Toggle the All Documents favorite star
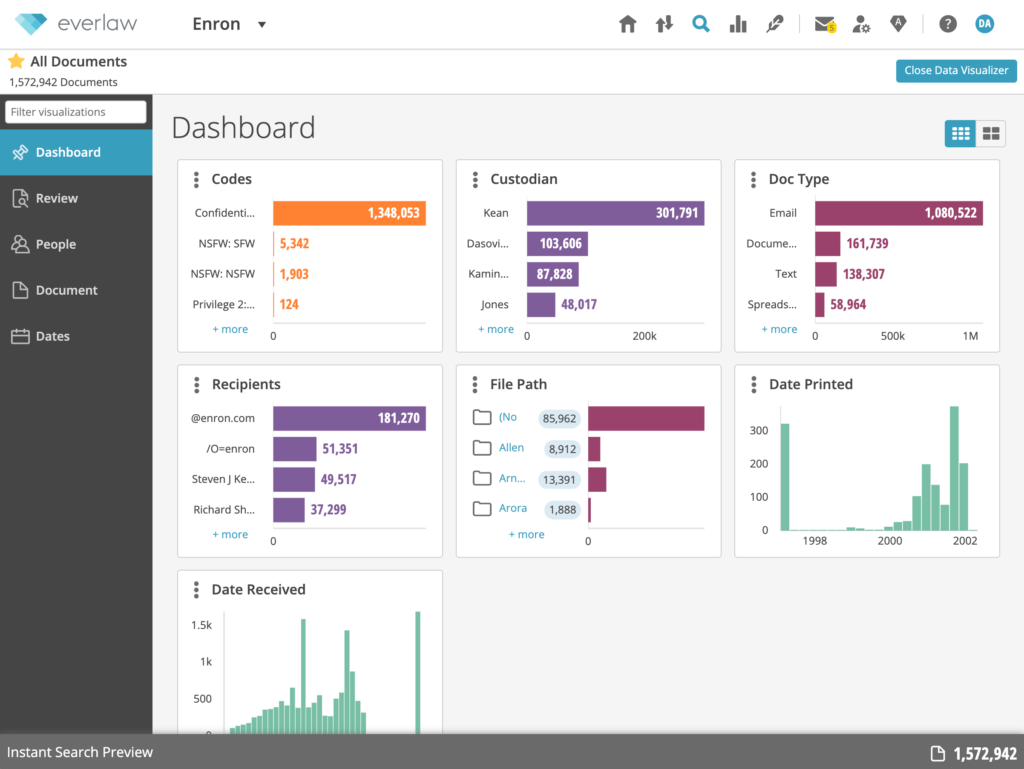This screenshot has height=769, width=1024. tap(16, 61)
